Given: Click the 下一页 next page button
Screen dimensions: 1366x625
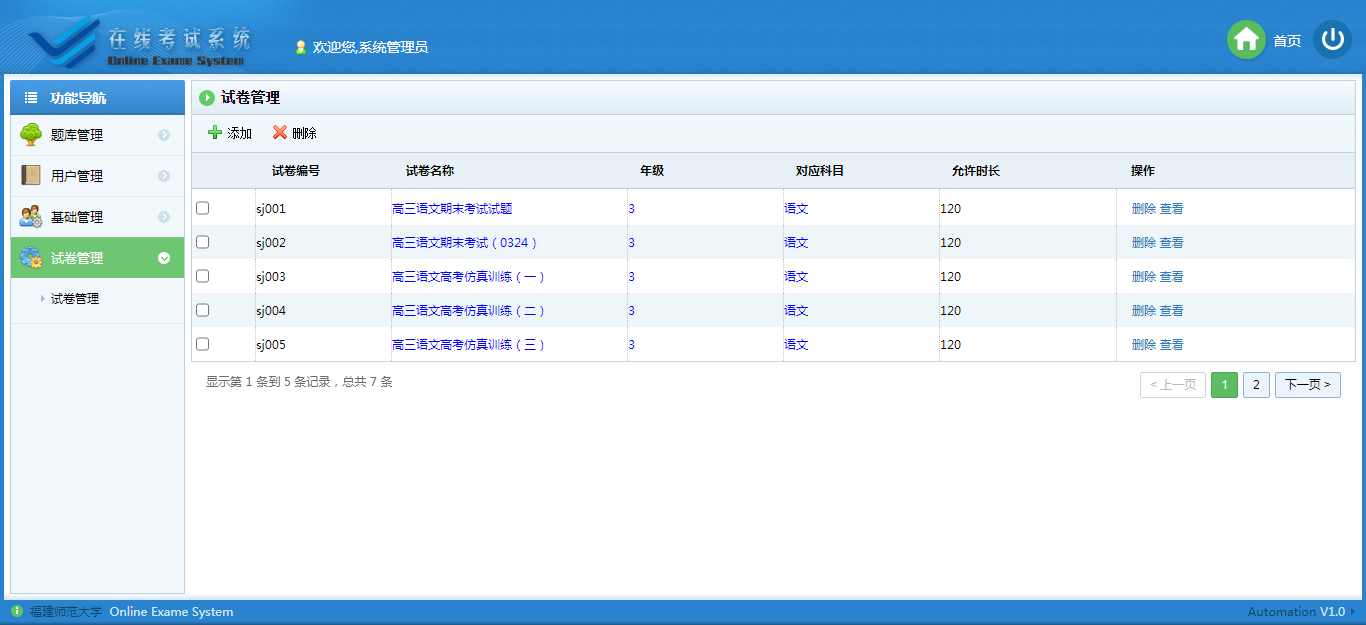Looking at the screenshot, I should coord(1307,385).
